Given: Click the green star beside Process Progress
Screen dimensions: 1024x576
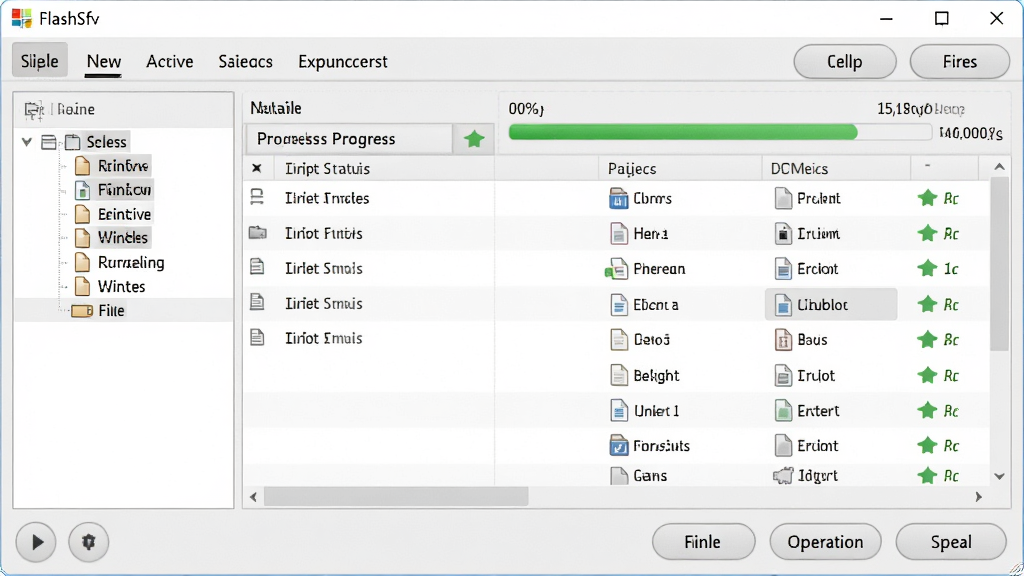Looking at the screenshot, I should coord(473,139).
